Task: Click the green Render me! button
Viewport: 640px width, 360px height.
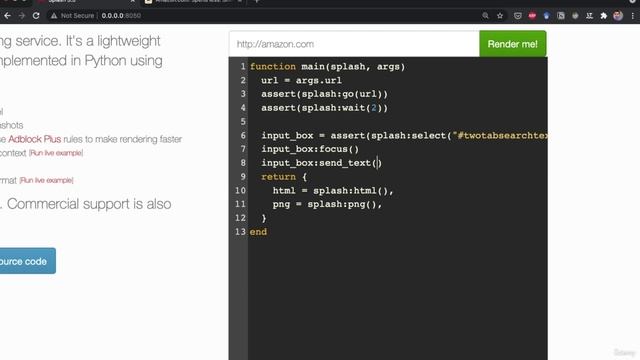Action: [513, 44]
